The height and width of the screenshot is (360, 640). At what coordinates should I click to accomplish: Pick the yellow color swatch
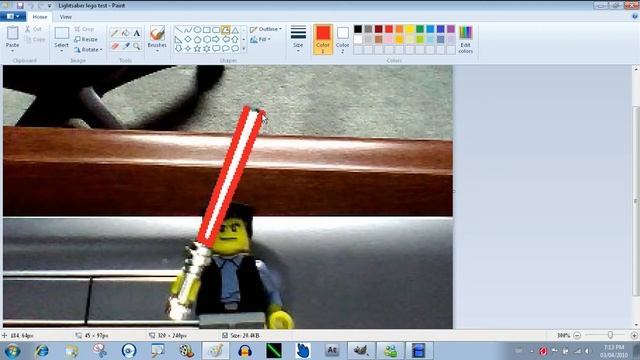409,29
